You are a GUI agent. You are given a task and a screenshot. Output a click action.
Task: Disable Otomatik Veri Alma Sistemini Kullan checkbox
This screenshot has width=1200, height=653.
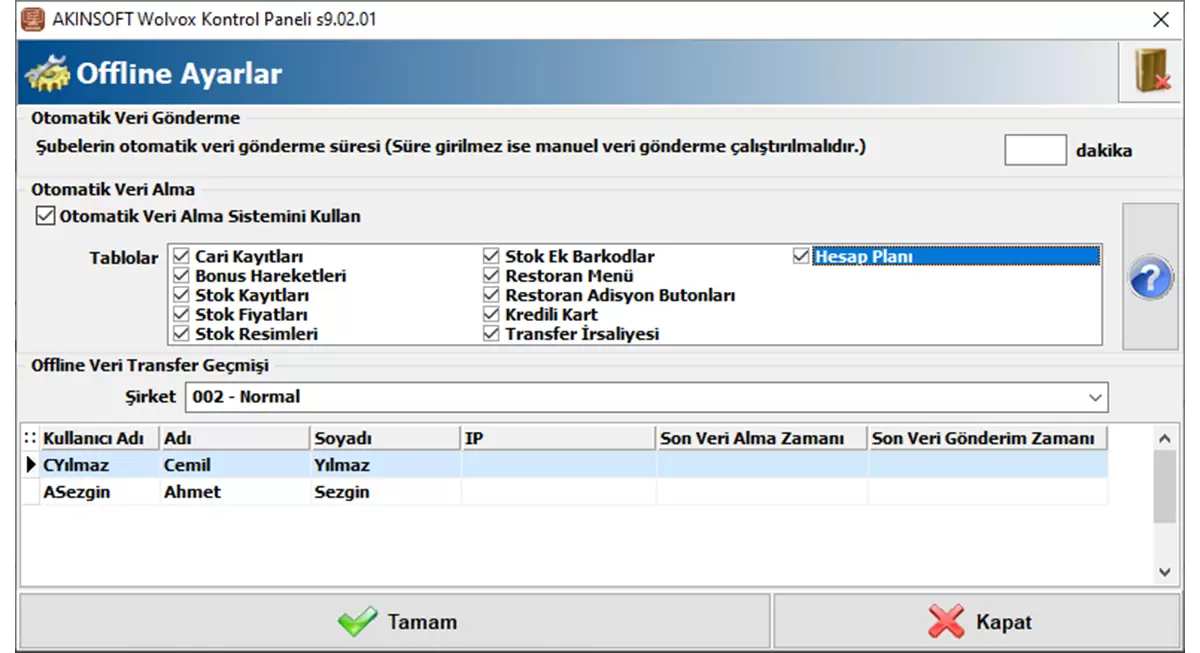pyautogui.click(x=44, y=216)
